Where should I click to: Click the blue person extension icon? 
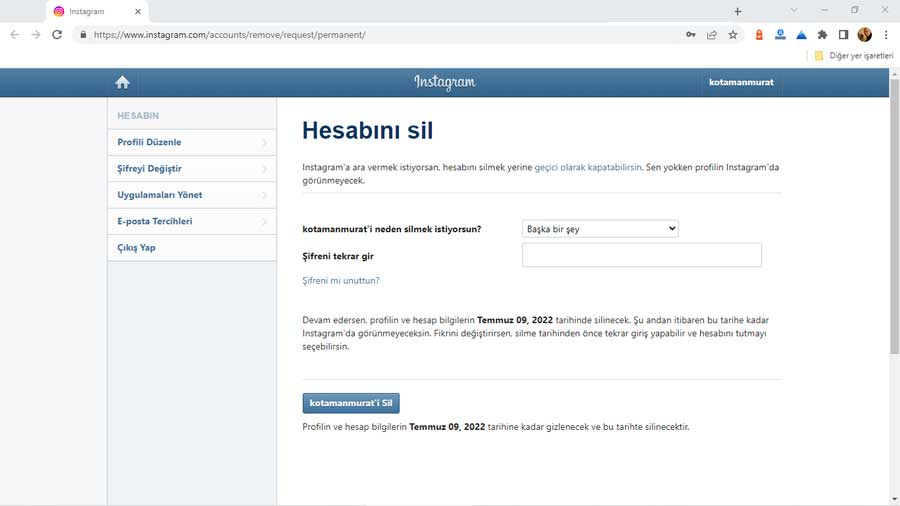(780, 34)
